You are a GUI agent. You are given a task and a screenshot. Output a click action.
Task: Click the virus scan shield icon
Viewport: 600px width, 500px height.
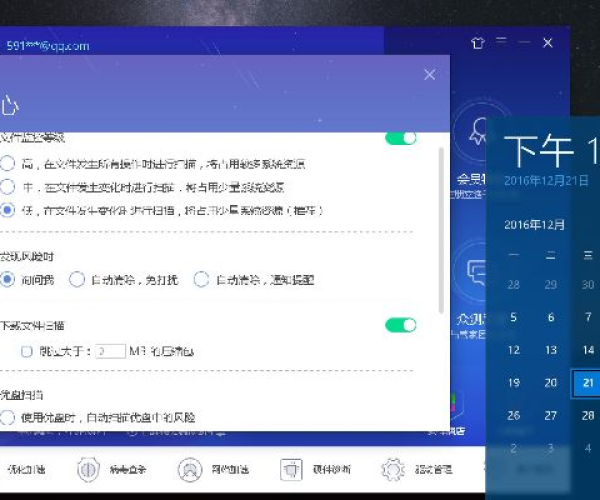coord(88,469)
